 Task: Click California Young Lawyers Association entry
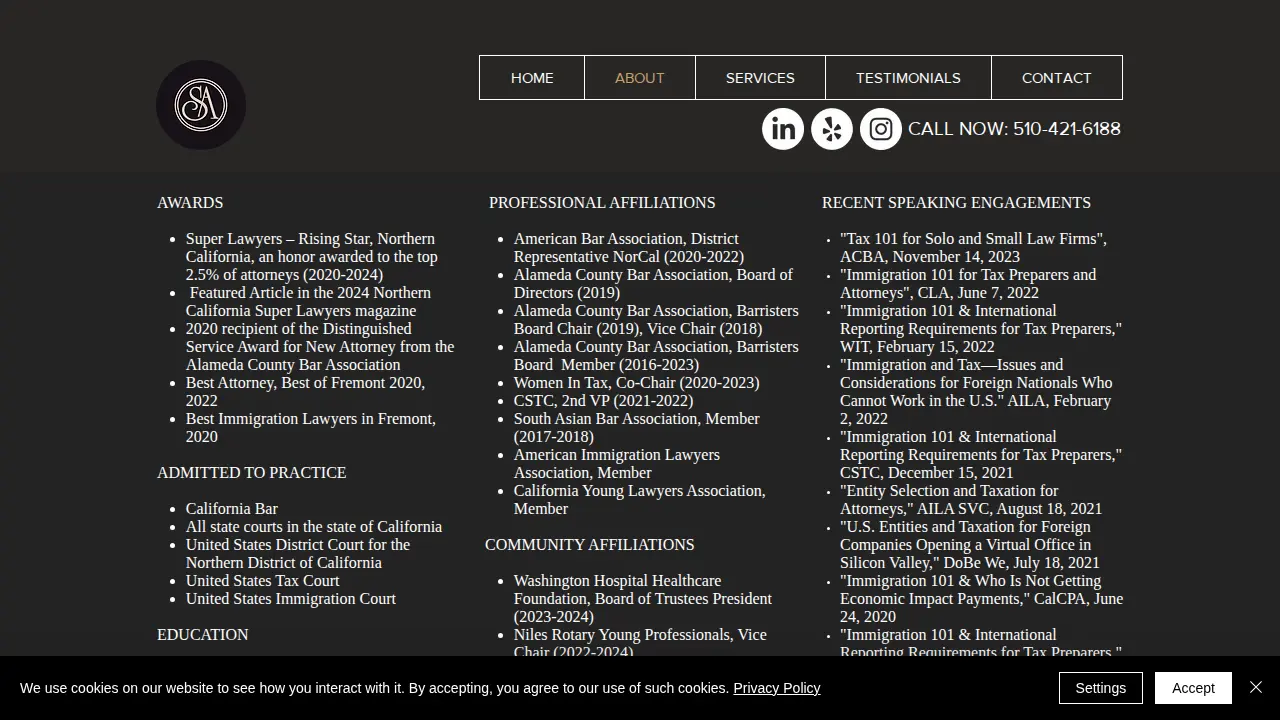tap(640, 500)
